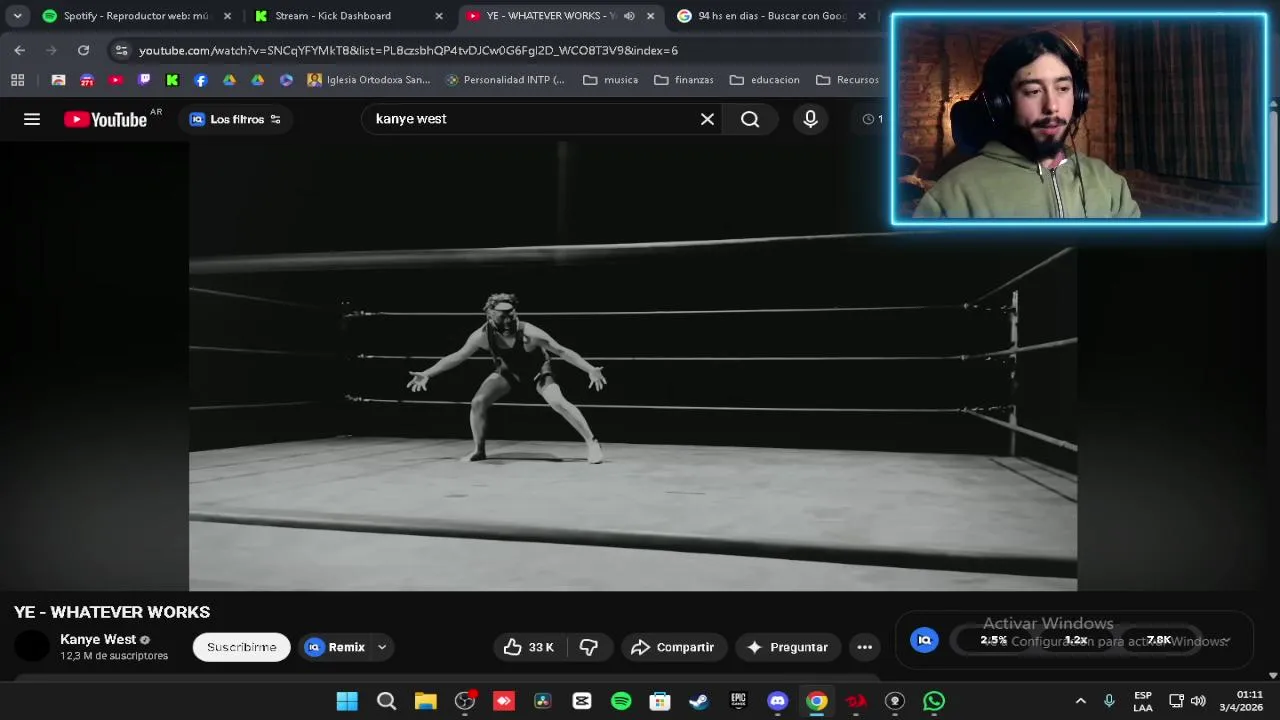Open Epic Games launcher from taskbar
The image size is (1280, 720).
pyautogui.click(x=738, y=701)
